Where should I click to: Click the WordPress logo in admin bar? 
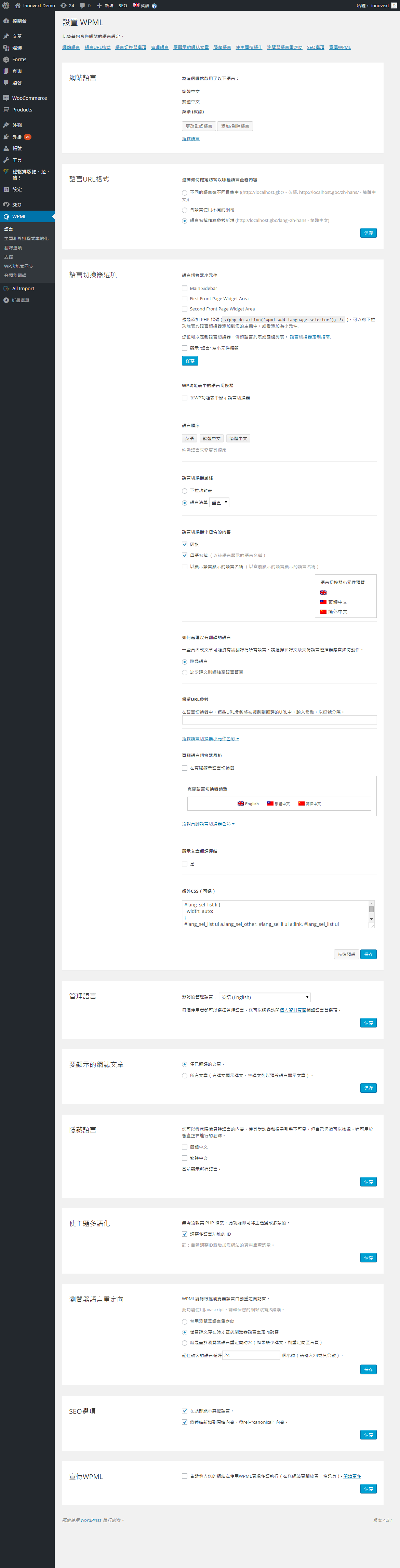(x=6, y=5)
